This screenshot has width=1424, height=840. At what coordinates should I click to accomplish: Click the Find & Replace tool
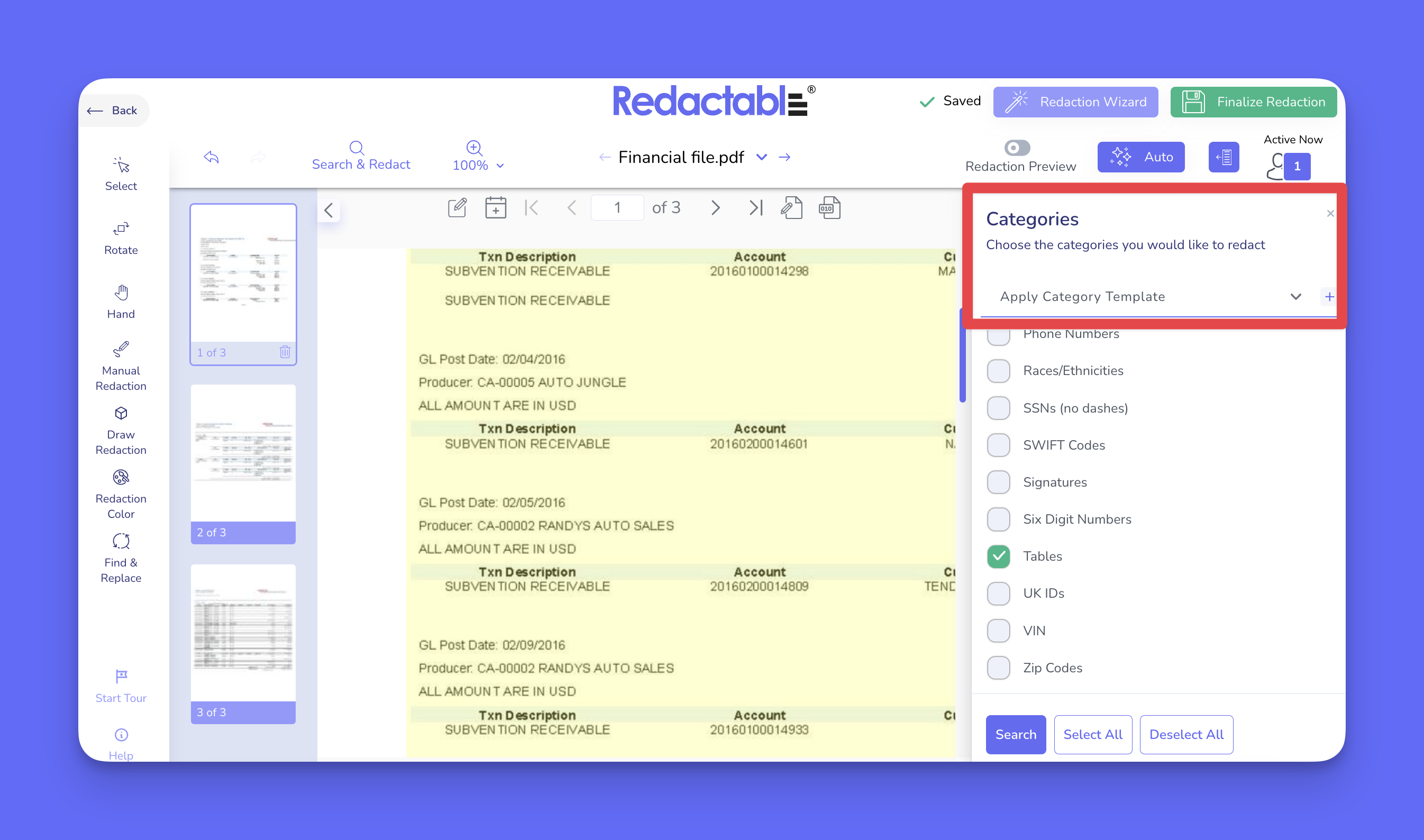click(121, 558)
